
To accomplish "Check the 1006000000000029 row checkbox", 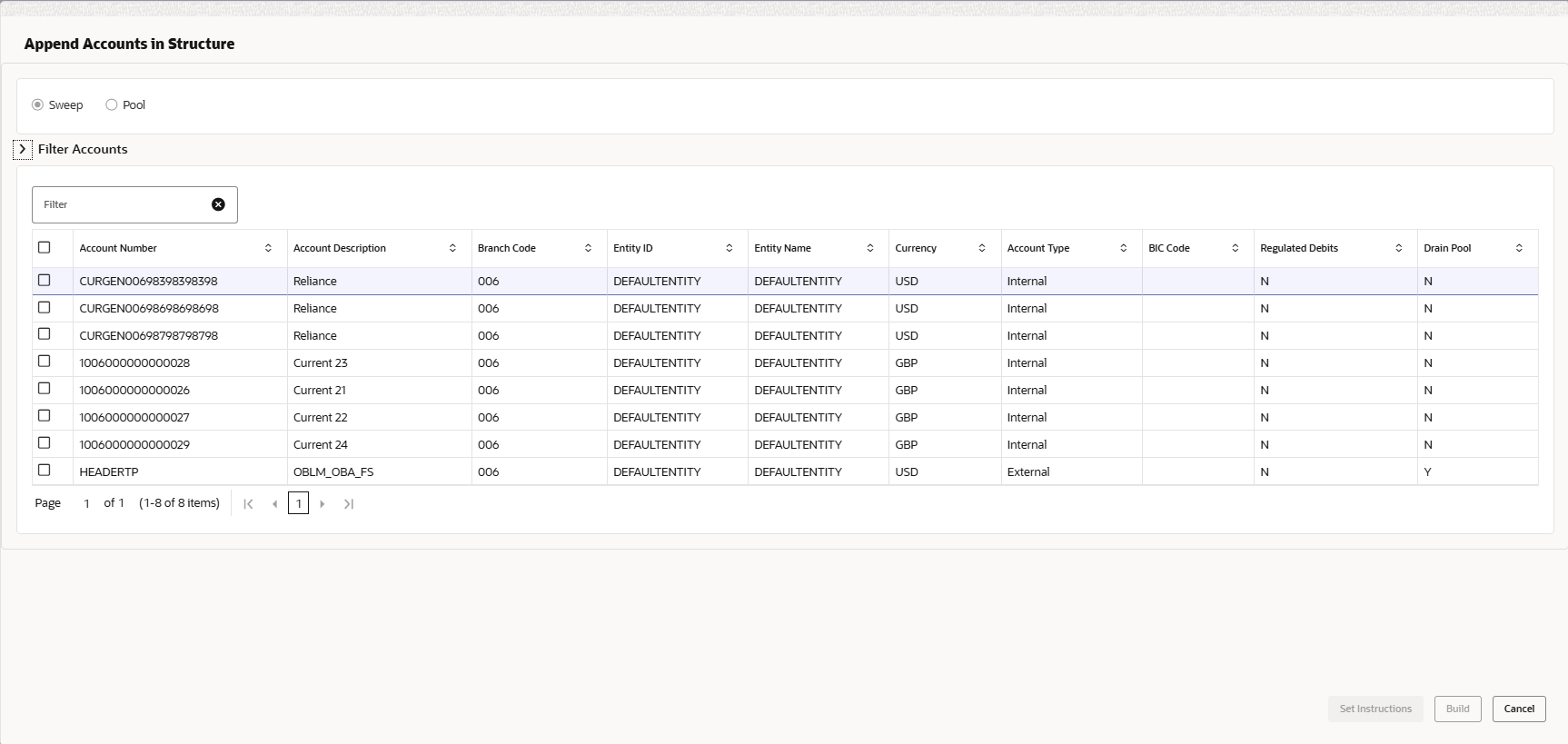I will tap(44, 442).
